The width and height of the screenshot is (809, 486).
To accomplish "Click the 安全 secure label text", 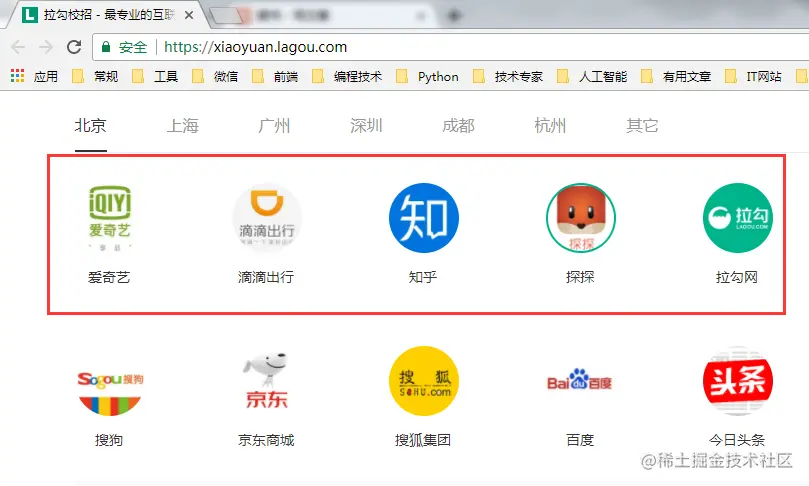I will [x=133, y=47].
